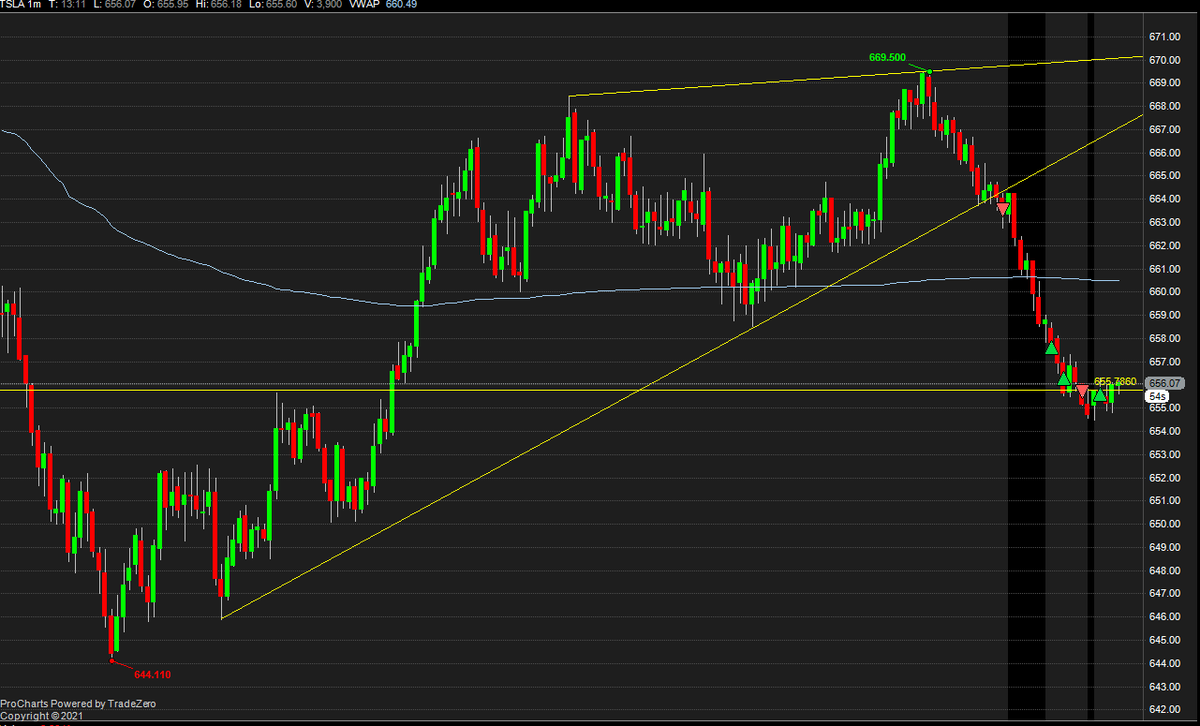Image resolution: width=1200 pixels, height=726 pixels.
Task: Click 668.00 on the price axis
Action: [x=1166, y=106]
